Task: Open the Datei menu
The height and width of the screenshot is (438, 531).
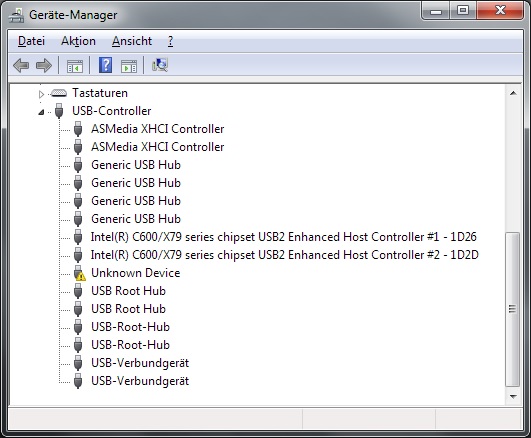Action: click(x=31, y=41)
